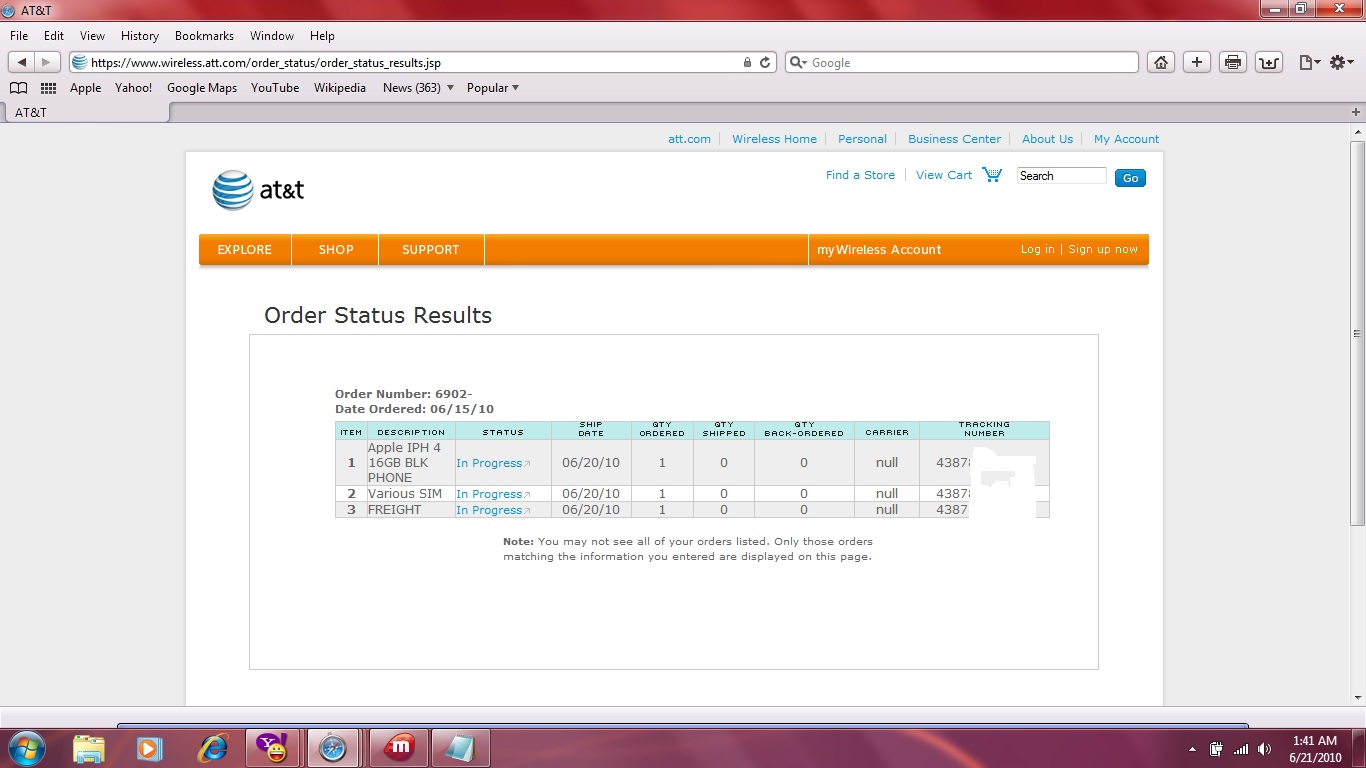The height and width of the screenshot is (768, 1366).
Task: Open Windows Media Player from the taskbar
Action: click(x=149, y=748)
